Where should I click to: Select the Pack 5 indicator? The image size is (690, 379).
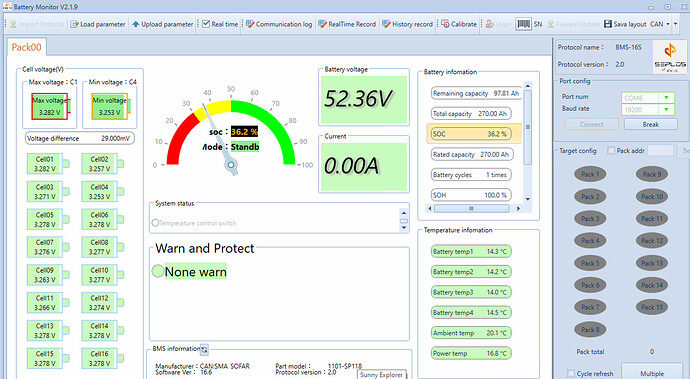pos(590,263)
